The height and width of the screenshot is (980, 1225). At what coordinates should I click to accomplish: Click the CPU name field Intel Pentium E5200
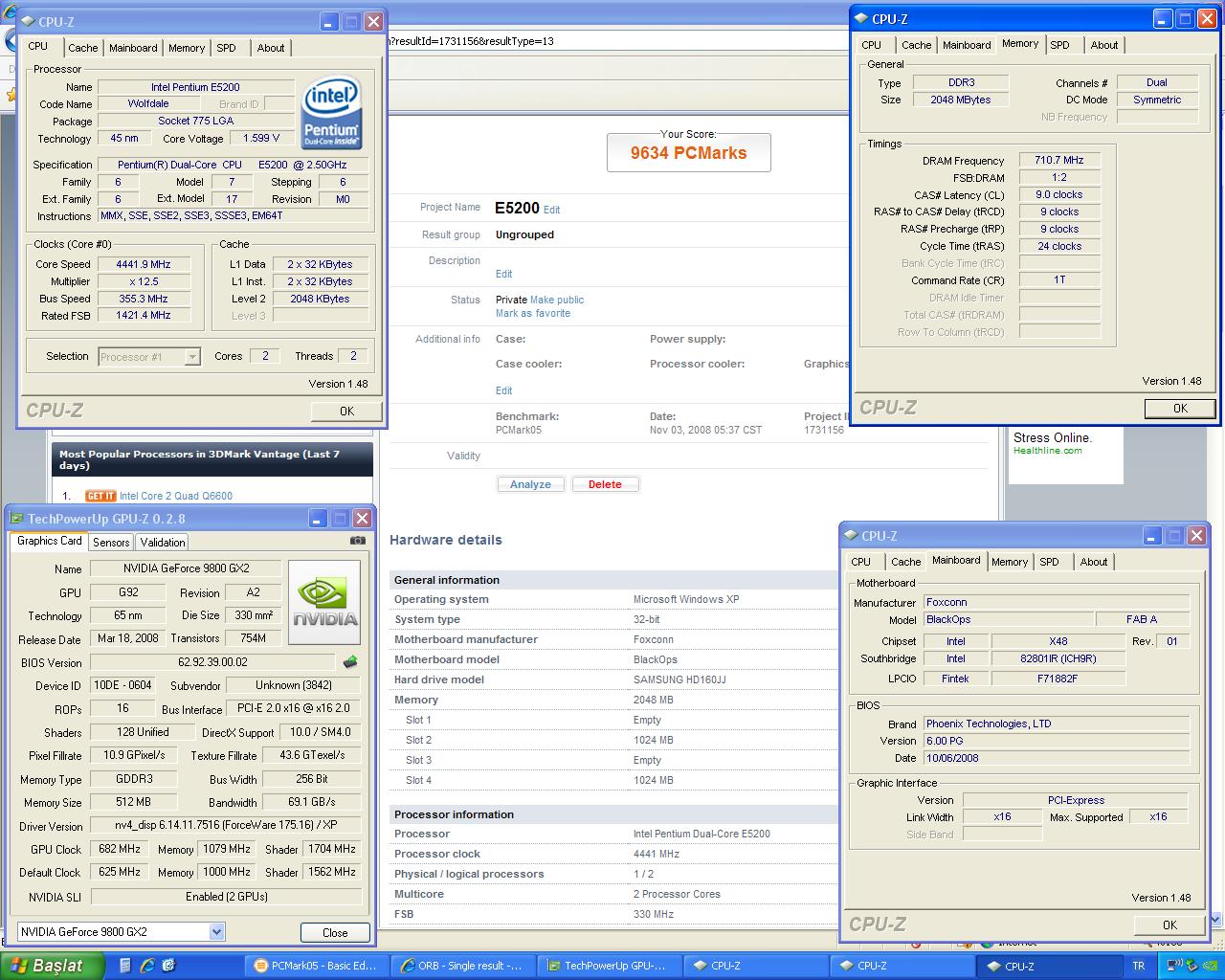tap(195, 87)
